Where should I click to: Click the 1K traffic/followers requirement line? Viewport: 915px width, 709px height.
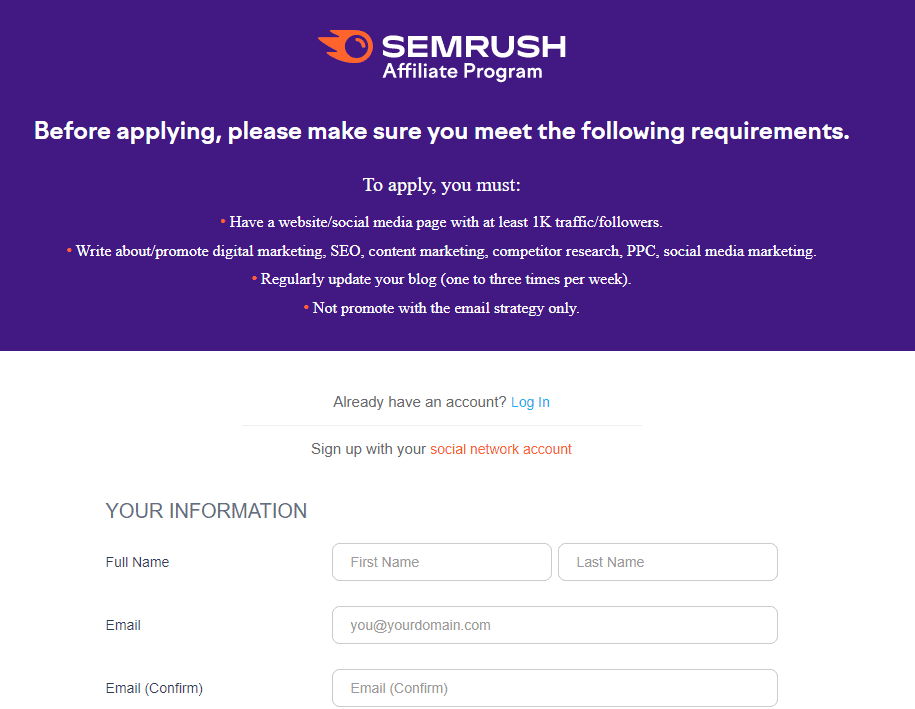[441, 222]
